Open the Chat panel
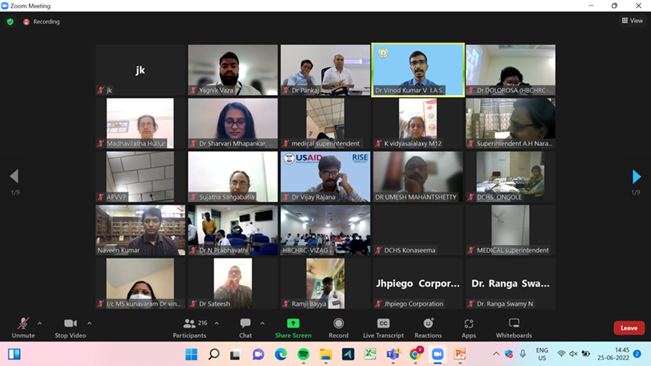 tap(245, 328)
